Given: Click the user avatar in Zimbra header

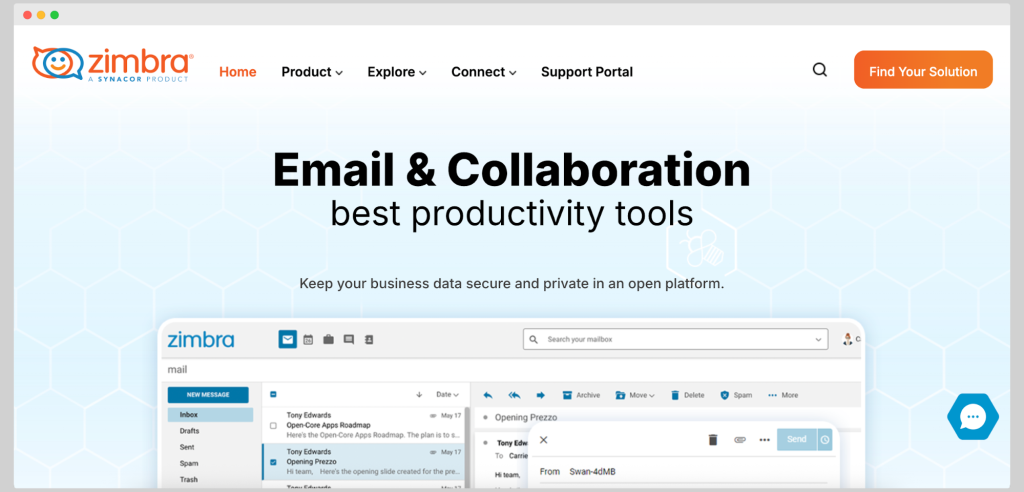Looking at the screenshot, I should pos(848,339).
